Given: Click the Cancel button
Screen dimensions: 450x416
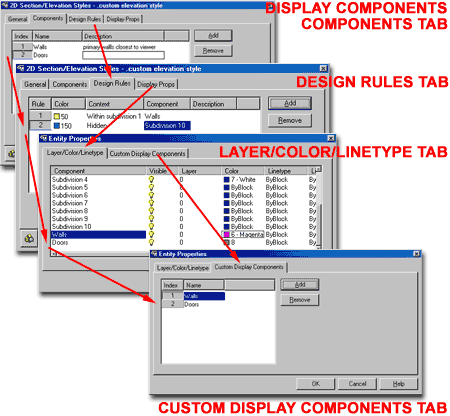Looking at the screenshot, I should (357, 384).
